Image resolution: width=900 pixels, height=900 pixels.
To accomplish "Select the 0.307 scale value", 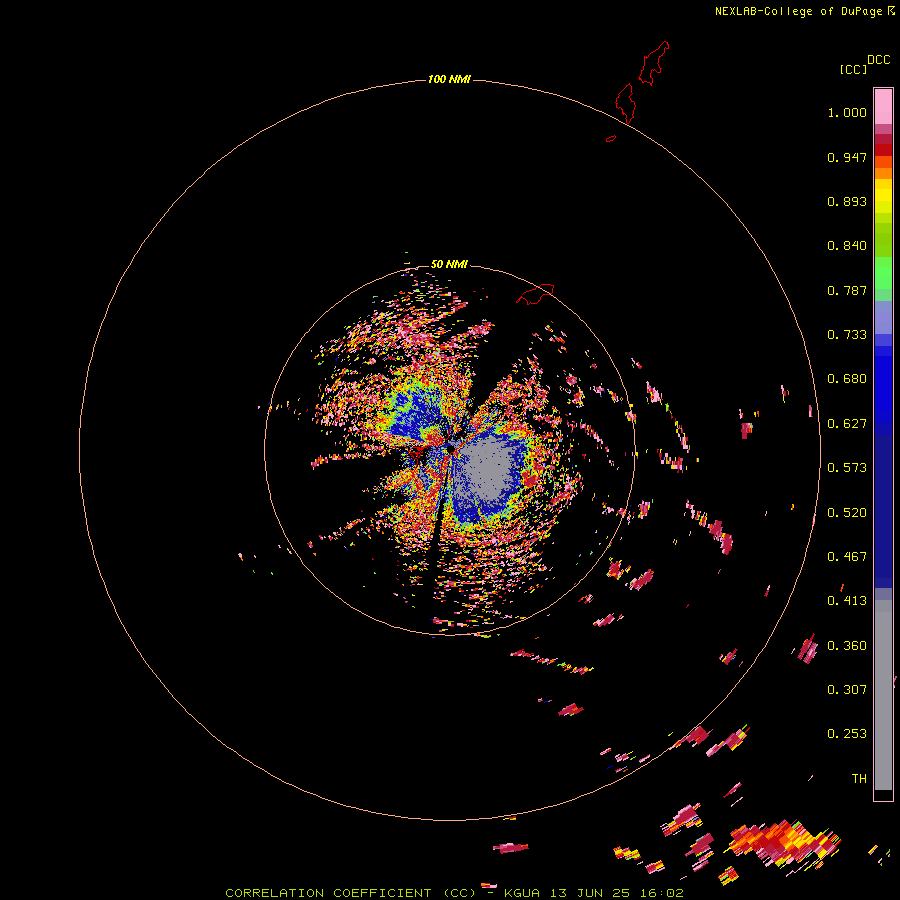I will tap(847, 690).
